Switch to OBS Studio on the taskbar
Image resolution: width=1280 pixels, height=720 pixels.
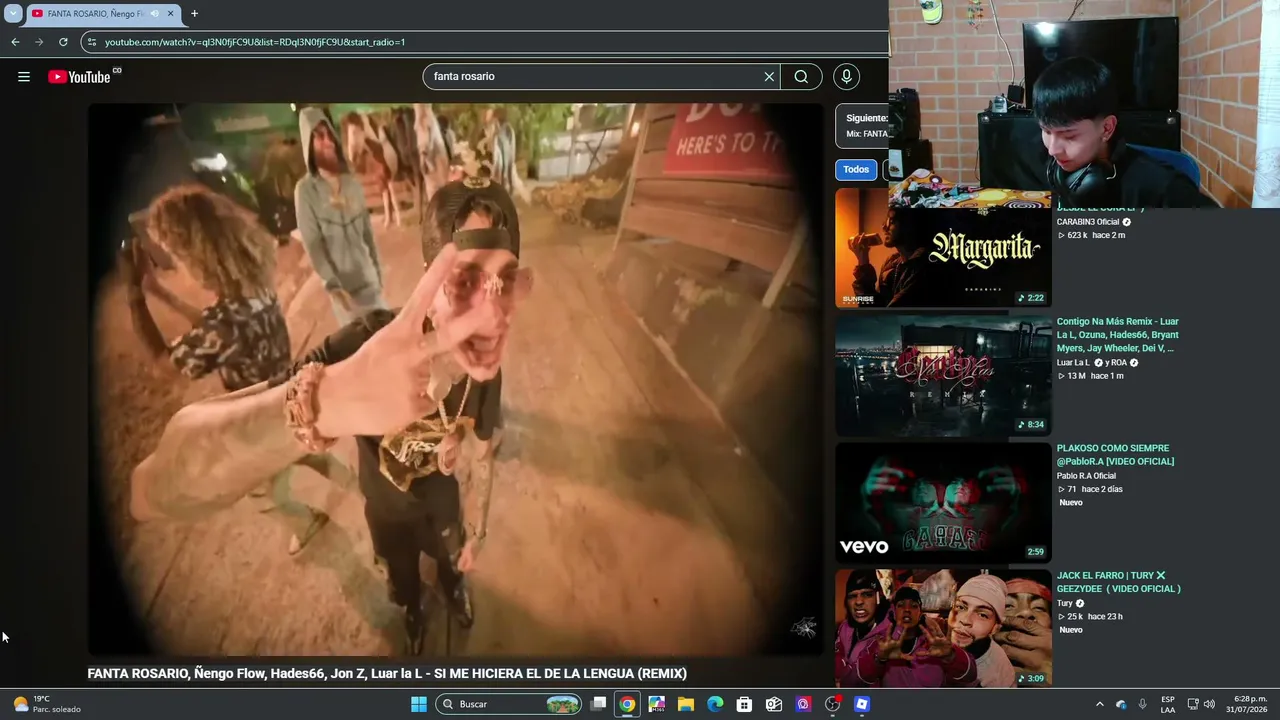(x=832, y=704)
